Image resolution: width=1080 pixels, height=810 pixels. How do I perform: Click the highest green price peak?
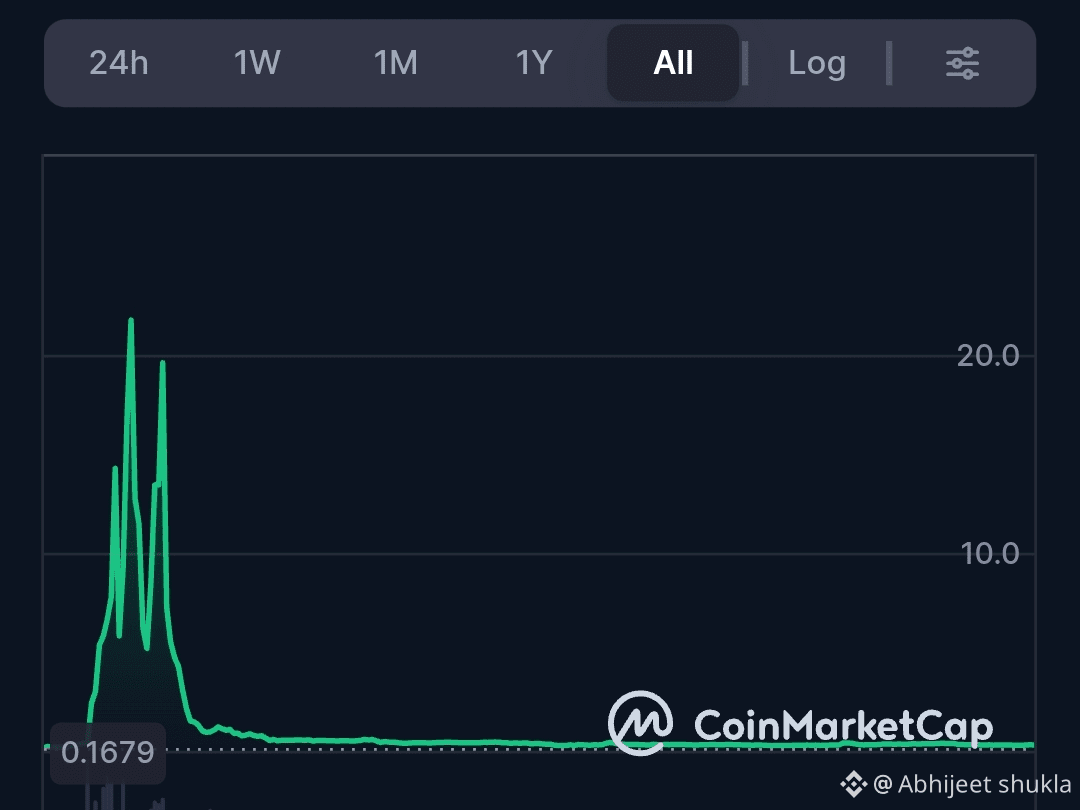coord(131,321)
